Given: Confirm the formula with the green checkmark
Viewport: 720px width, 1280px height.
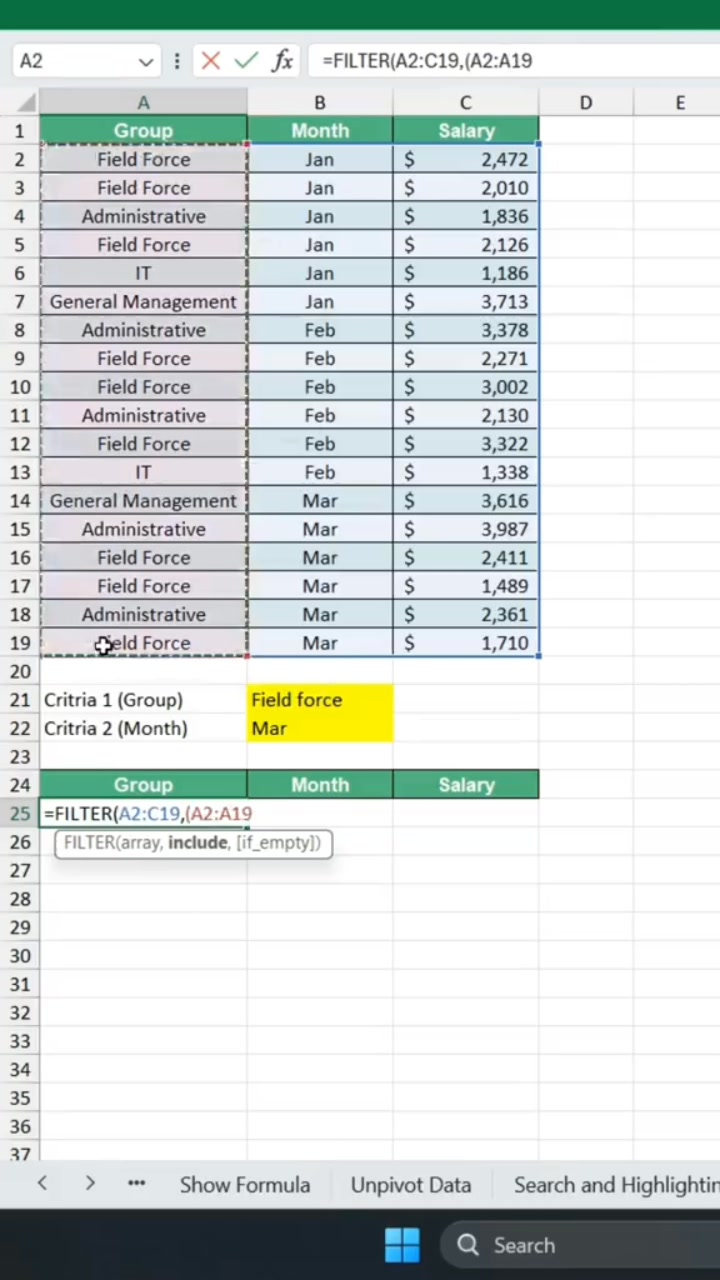Looking at the screenshot, I should (246, 61).
